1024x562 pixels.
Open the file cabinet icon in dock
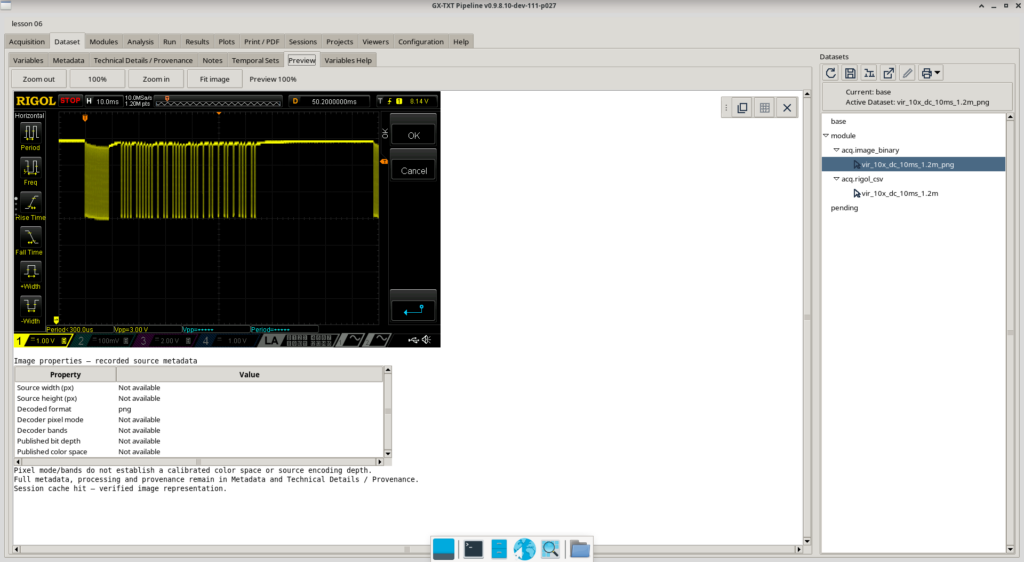pyautogui.click(x=499, y=550)
